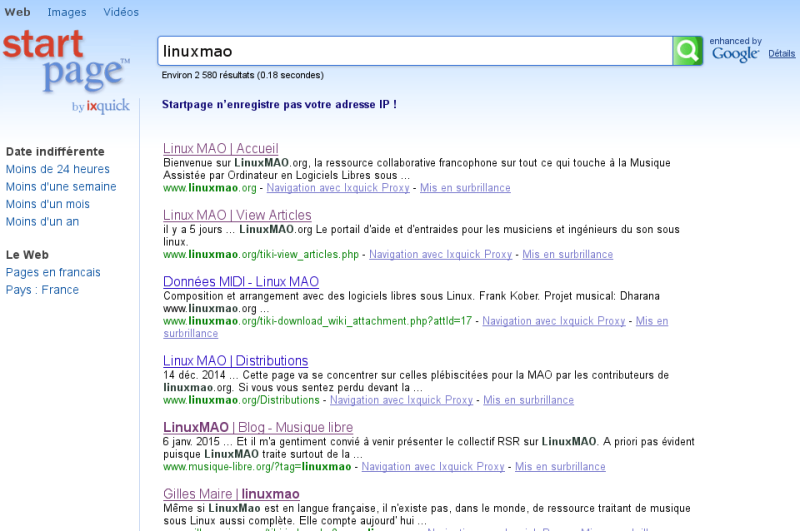Select the 'Date indifférente' filter

click(x=55, y=151)
